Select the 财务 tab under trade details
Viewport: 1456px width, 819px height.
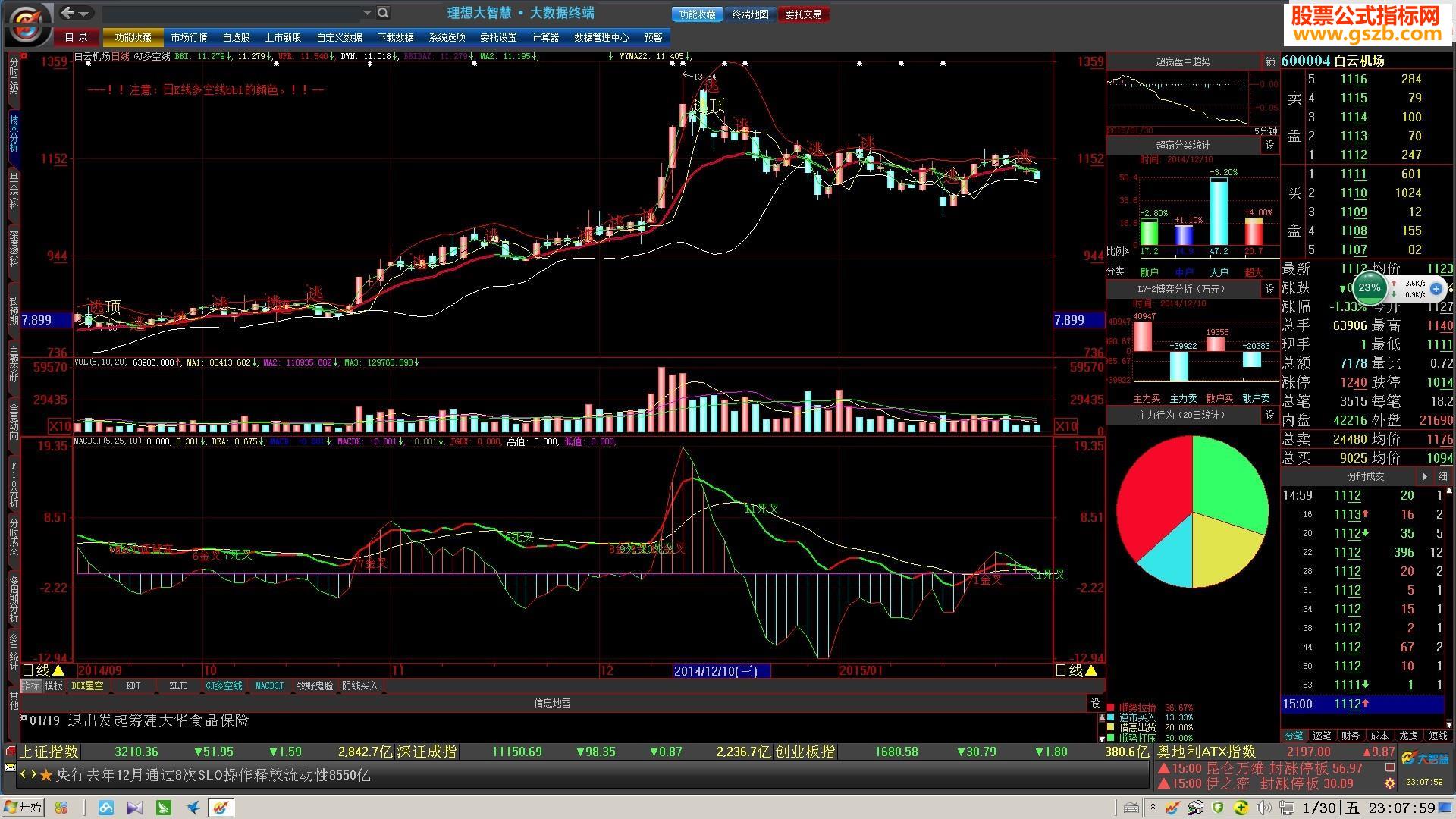click(1350, 736)
